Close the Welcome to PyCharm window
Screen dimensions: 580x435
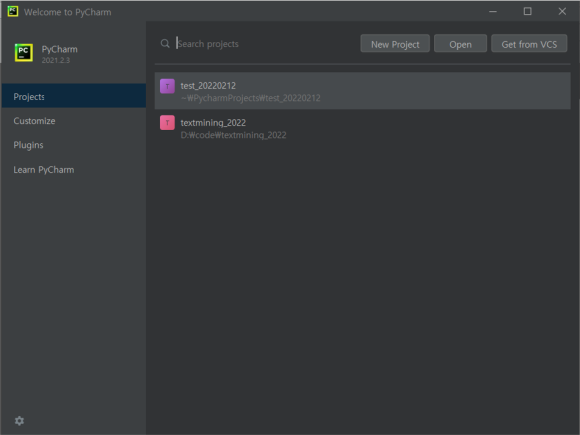[x=562, y=11]
